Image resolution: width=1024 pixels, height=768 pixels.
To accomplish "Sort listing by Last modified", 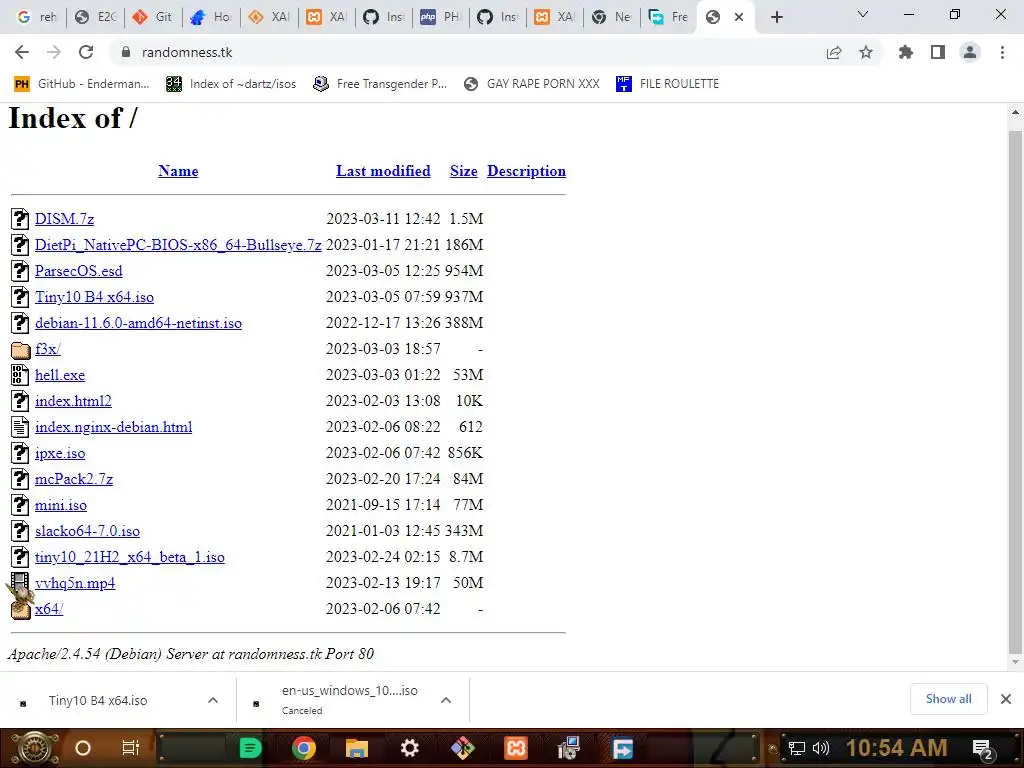I will [x=383, y=171].
